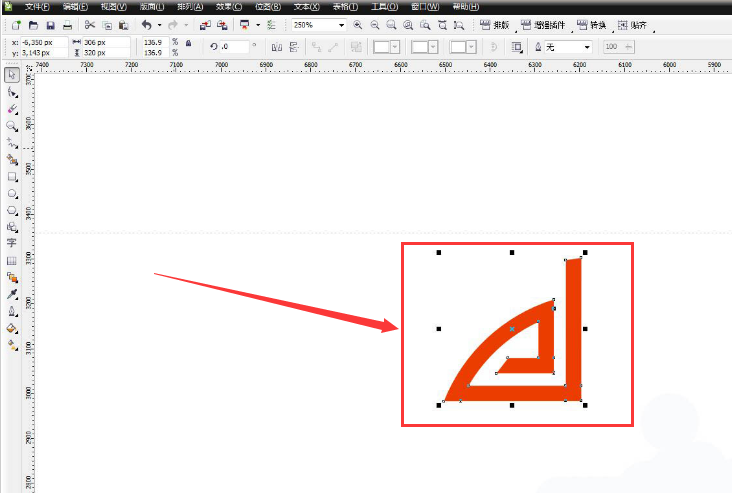
Task: Select the Shape edit tool
Action: tap(12, 92)
